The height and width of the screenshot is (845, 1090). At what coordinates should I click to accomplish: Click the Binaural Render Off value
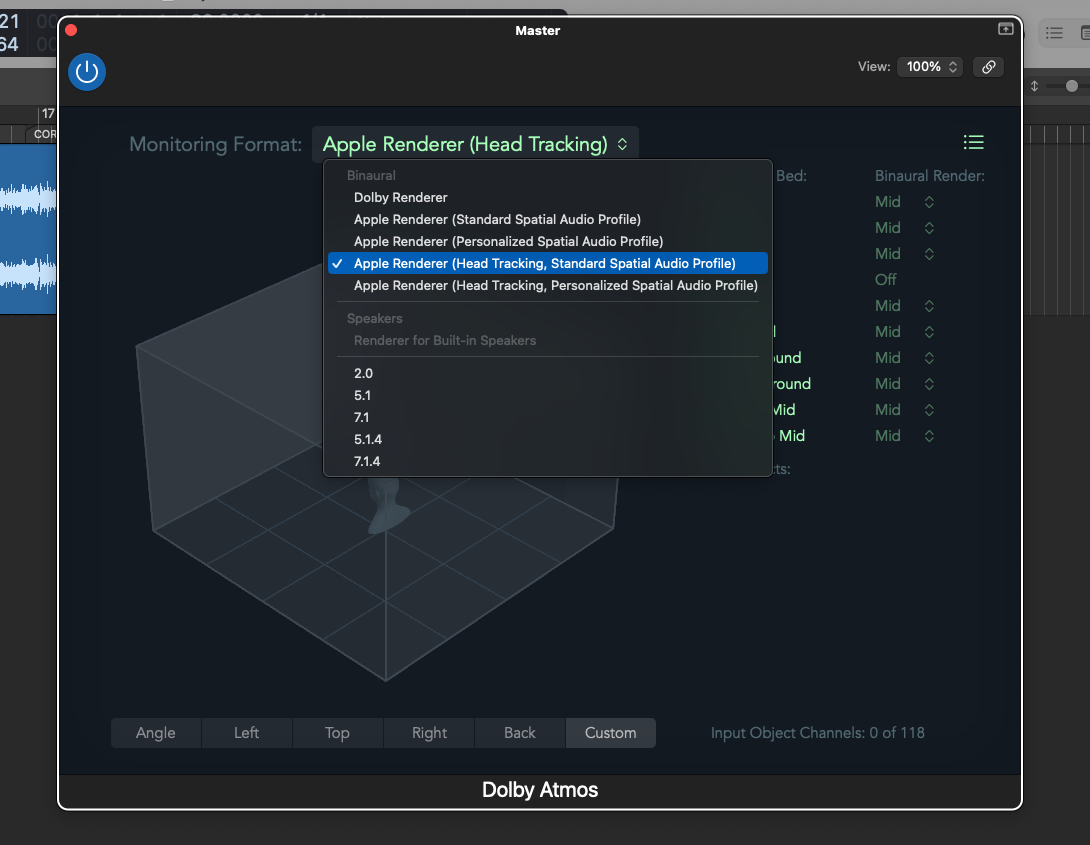point(886,279)
